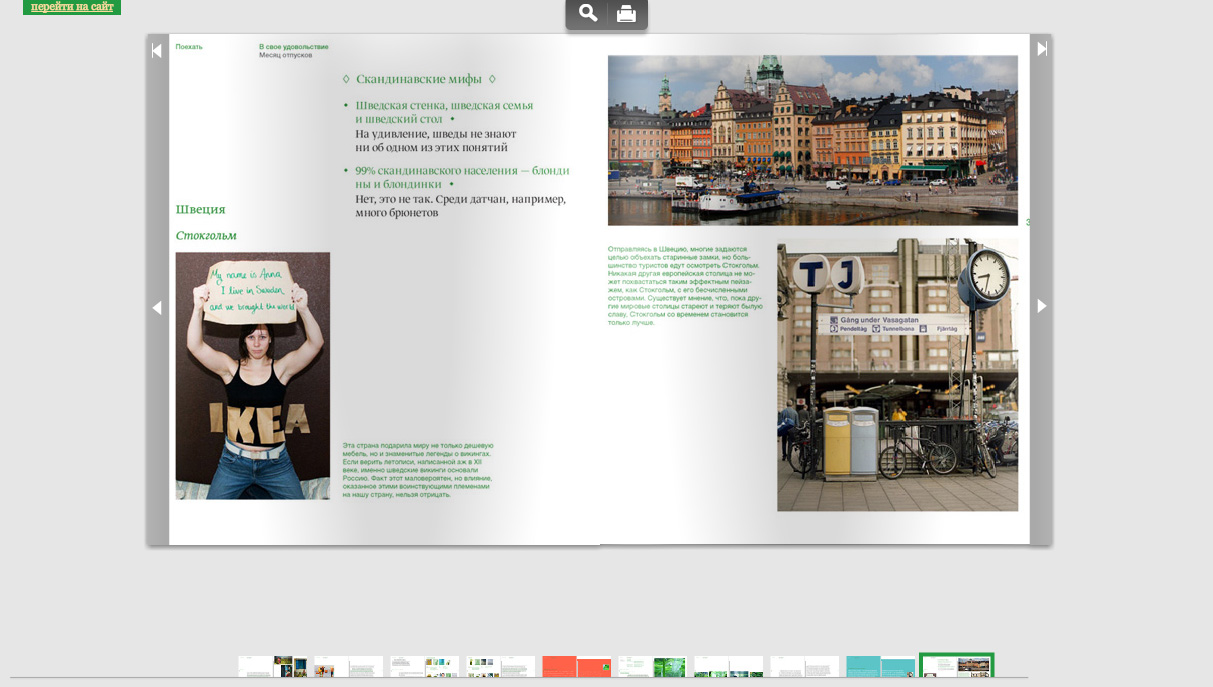Image resolution: width=1213 pixels, height=687 pixels.
Task: Jump to the first page with skip-back arrow
Action: 157,50
